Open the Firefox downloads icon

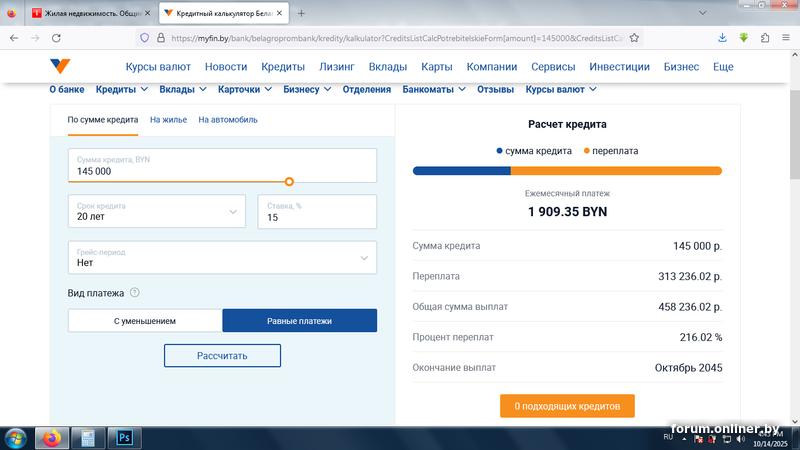[722, 38]
